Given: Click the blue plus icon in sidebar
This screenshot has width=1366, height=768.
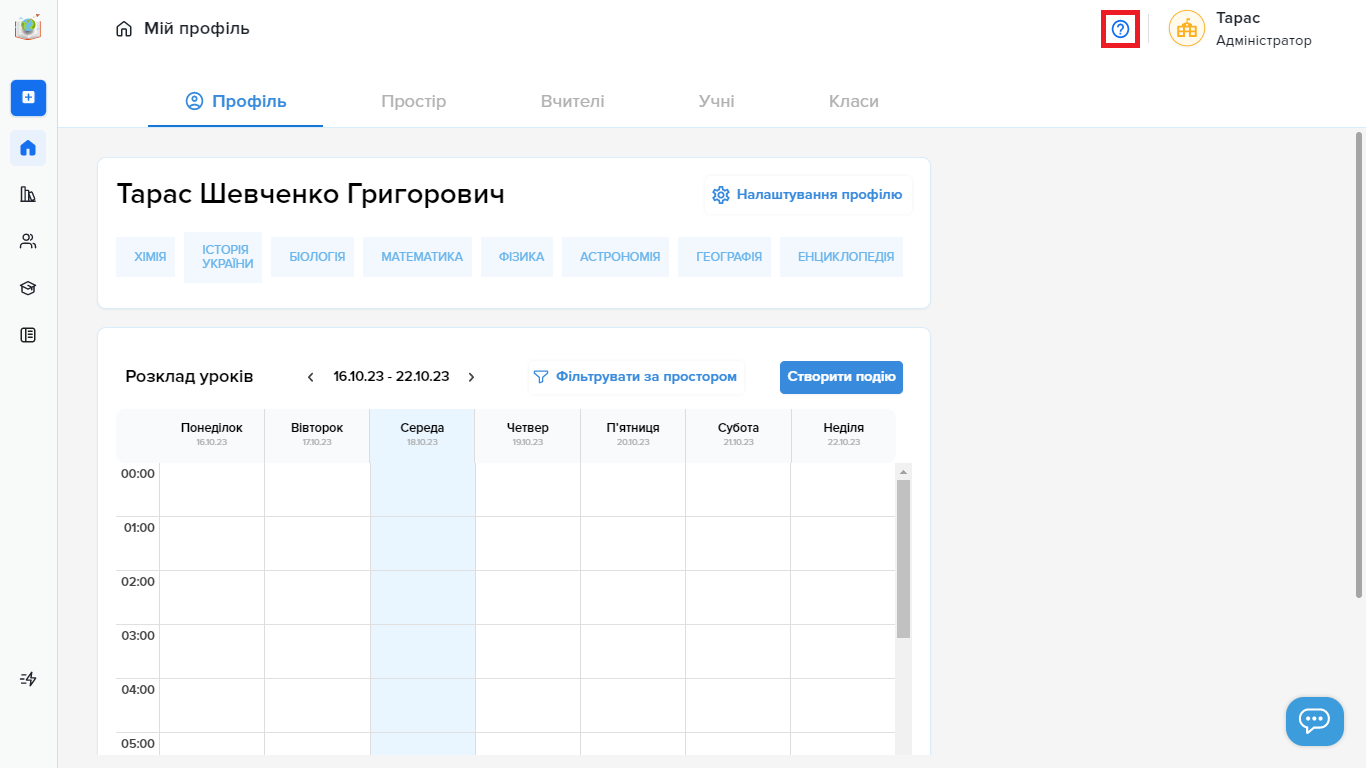Looking at the screenshot, I should click(28, 97).
